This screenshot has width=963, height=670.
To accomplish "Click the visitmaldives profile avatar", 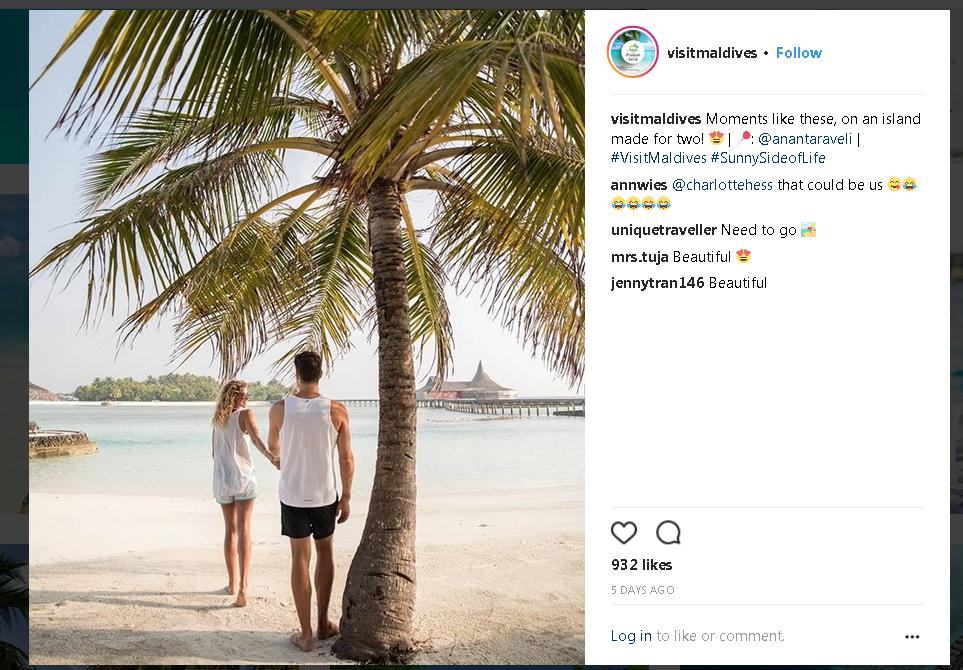I will [632, 52].
